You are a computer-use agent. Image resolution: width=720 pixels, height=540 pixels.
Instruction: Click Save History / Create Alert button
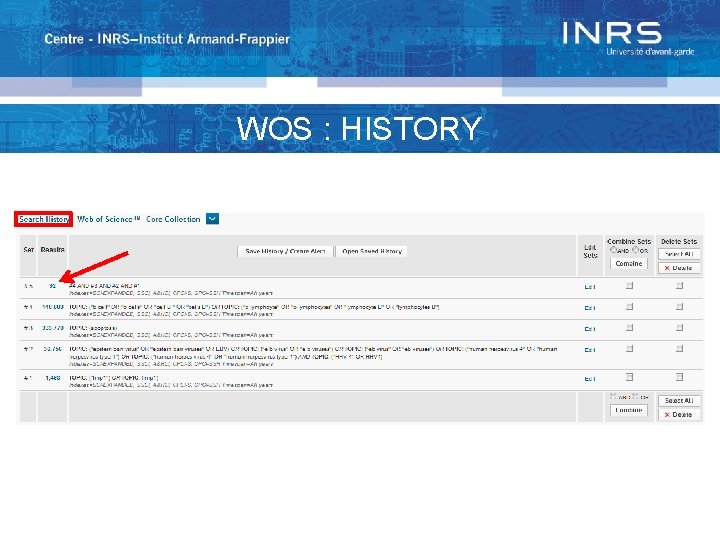coord(285,251)
